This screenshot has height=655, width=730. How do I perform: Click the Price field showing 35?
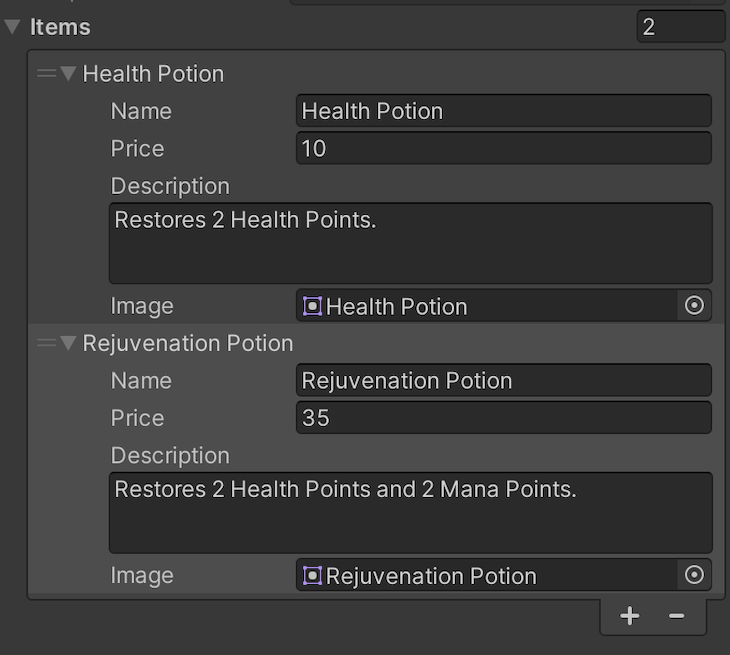pos(504,418)
